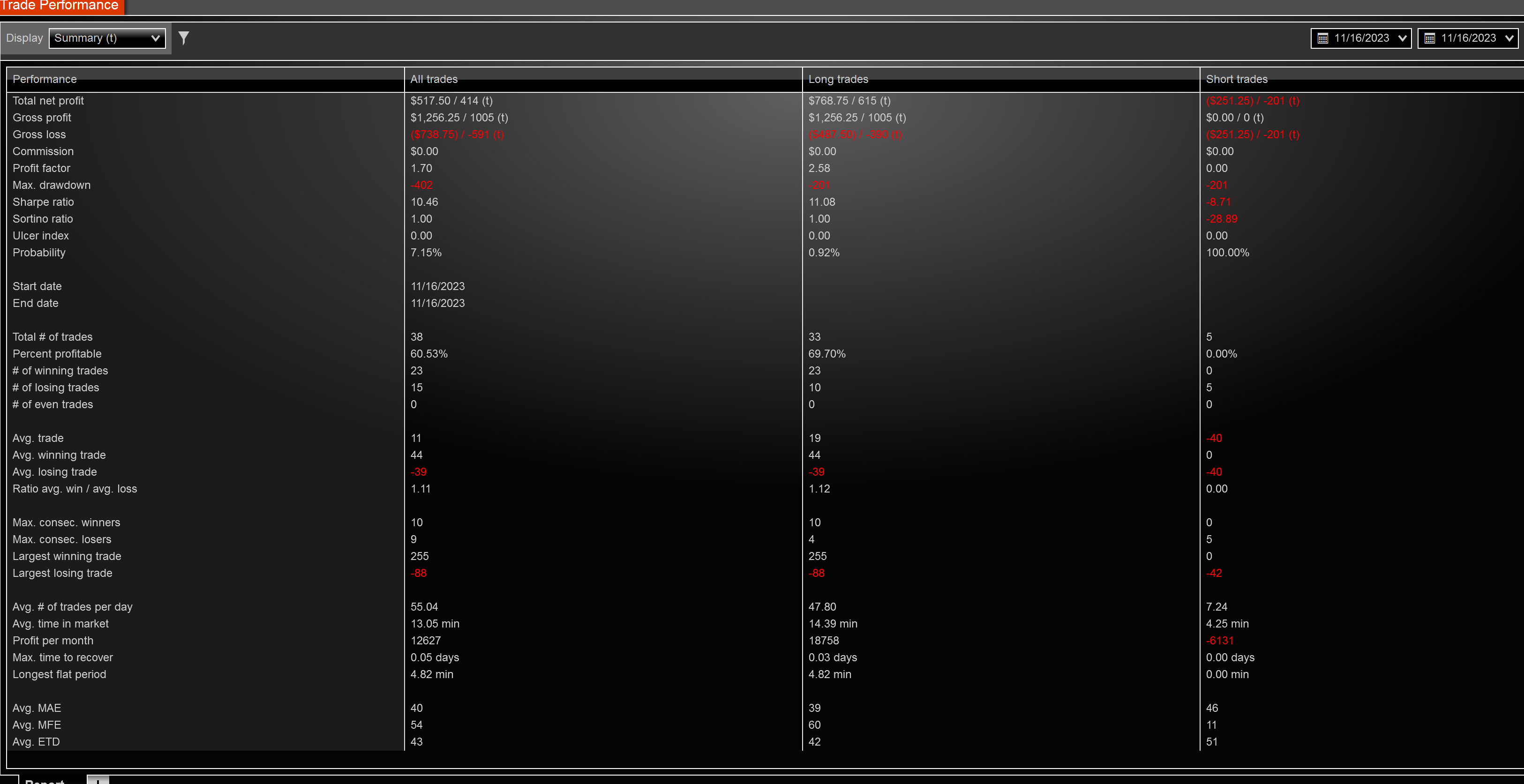Select the Gross profit row label
1524x784 pixels.
click(x=42, y=118)
